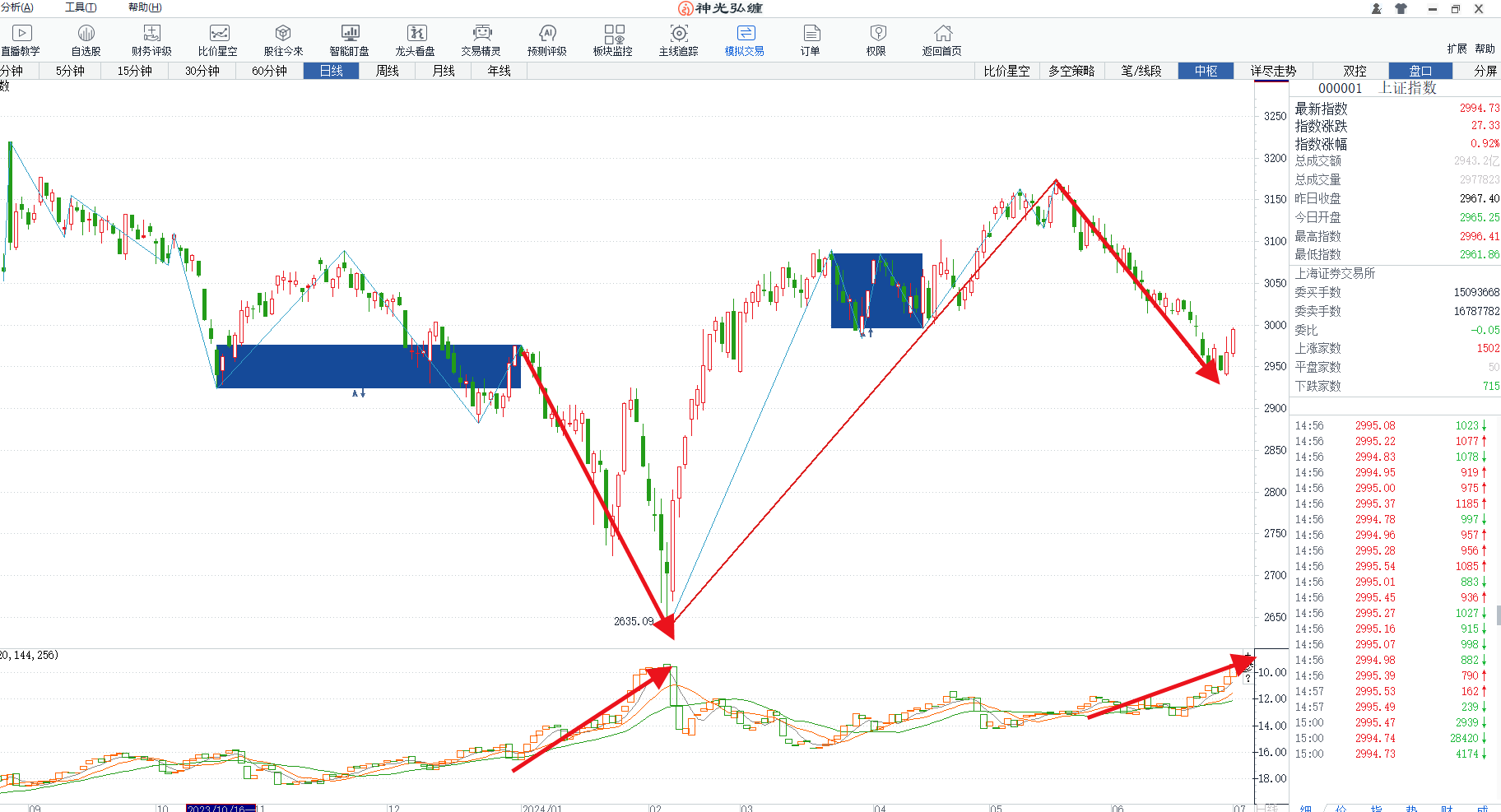Click the 委买手数 value 15093668
The width and height of the screenshot is (1501, 812).
[1476, 292]
